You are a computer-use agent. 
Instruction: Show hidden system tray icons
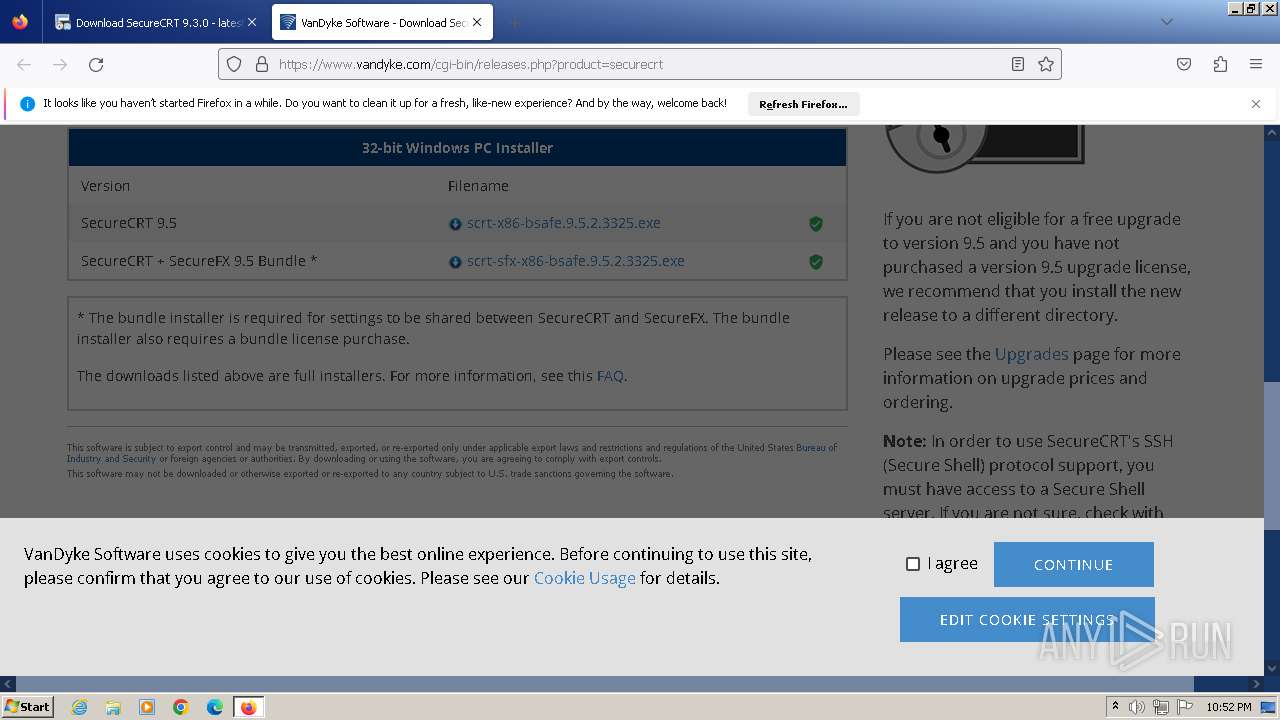click(1115, 707)
